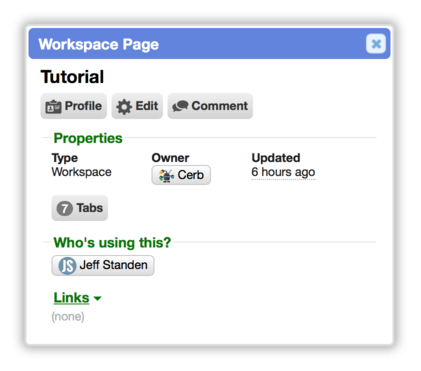Click the 'Workspace Page' title bar text
421x371 pixels.
99,44
